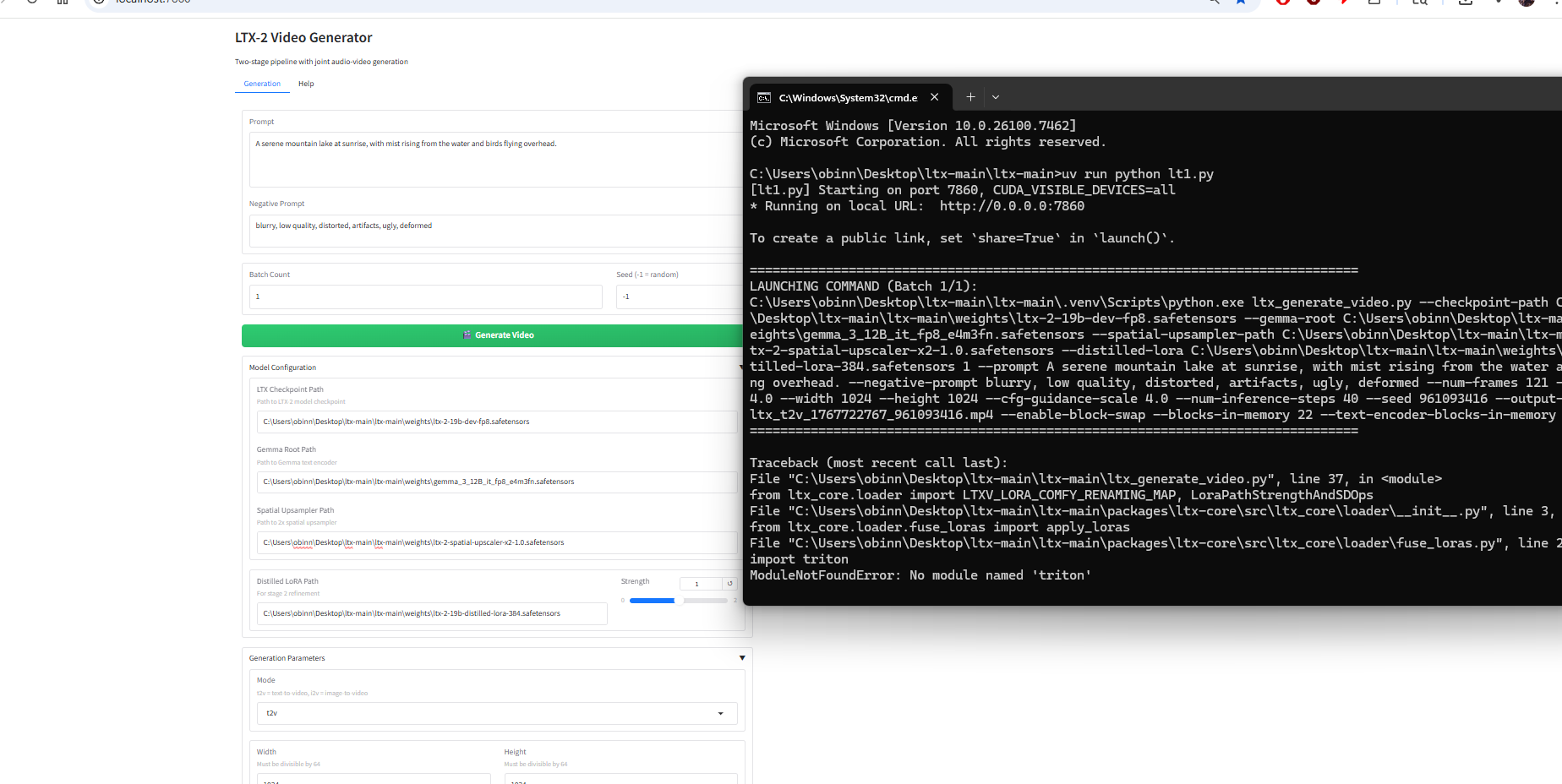Edit the Distilled LoRA Path field
Viewport: 1562px width, 784px height.
click(432, 613)
